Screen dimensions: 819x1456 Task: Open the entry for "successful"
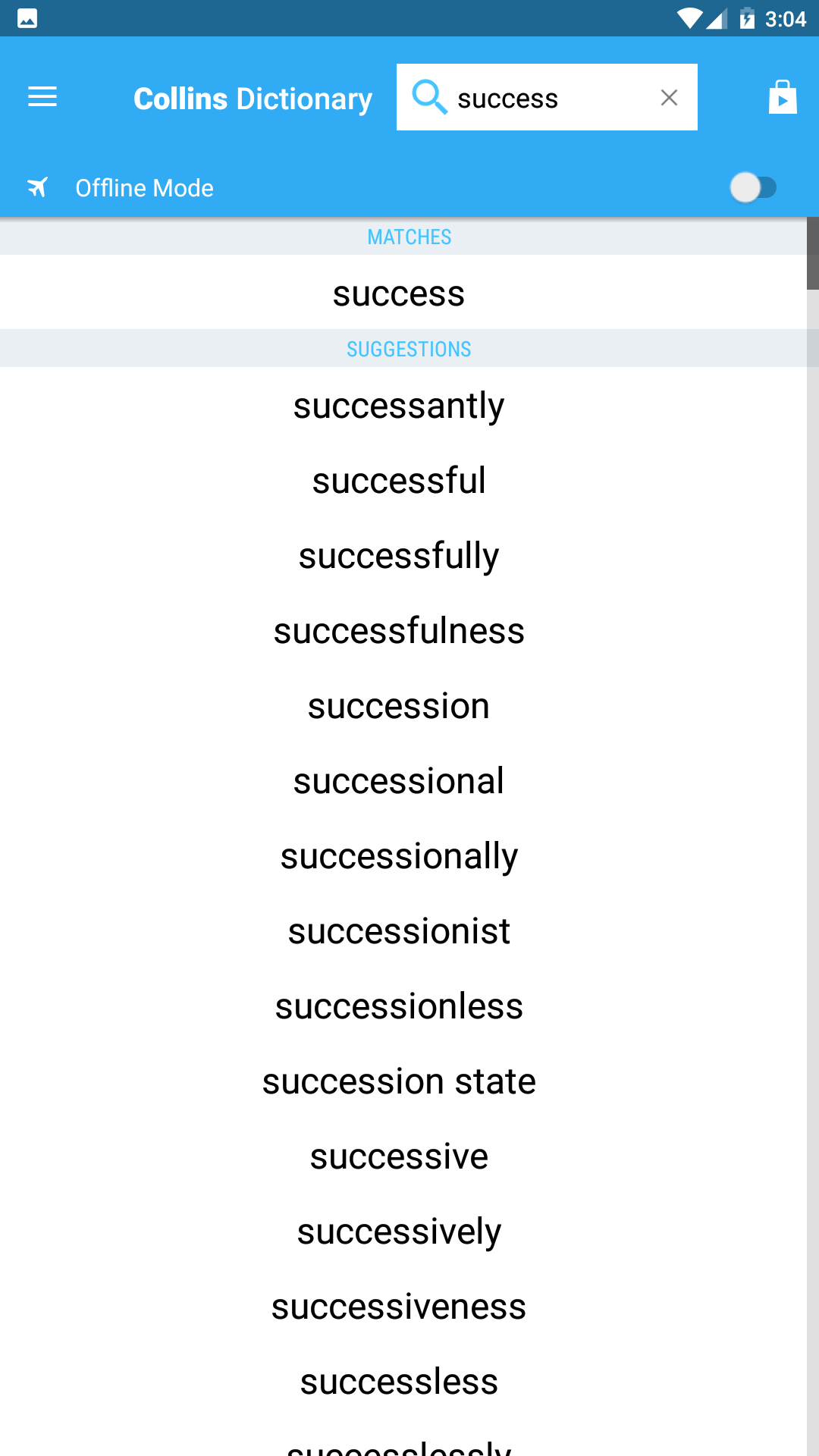pos(399,481)
